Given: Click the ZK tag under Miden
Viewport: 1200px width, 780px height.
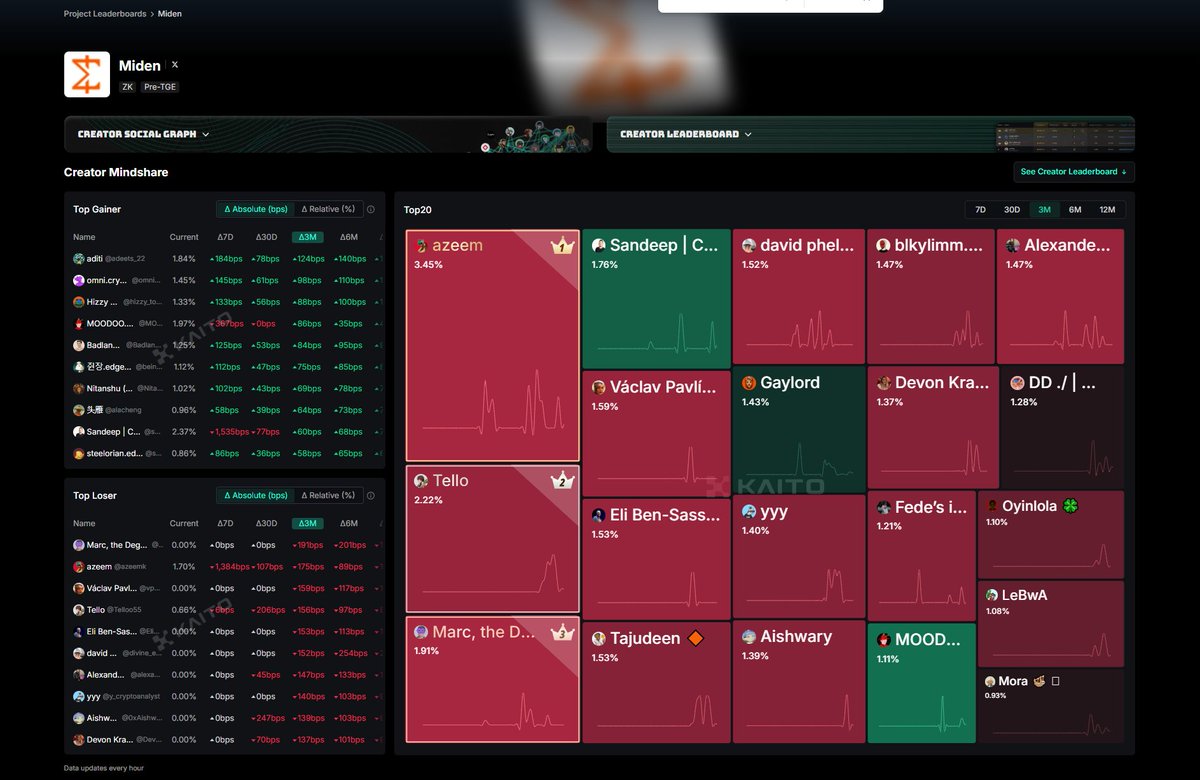Looking at the screenshot, I should coord(127,87).
